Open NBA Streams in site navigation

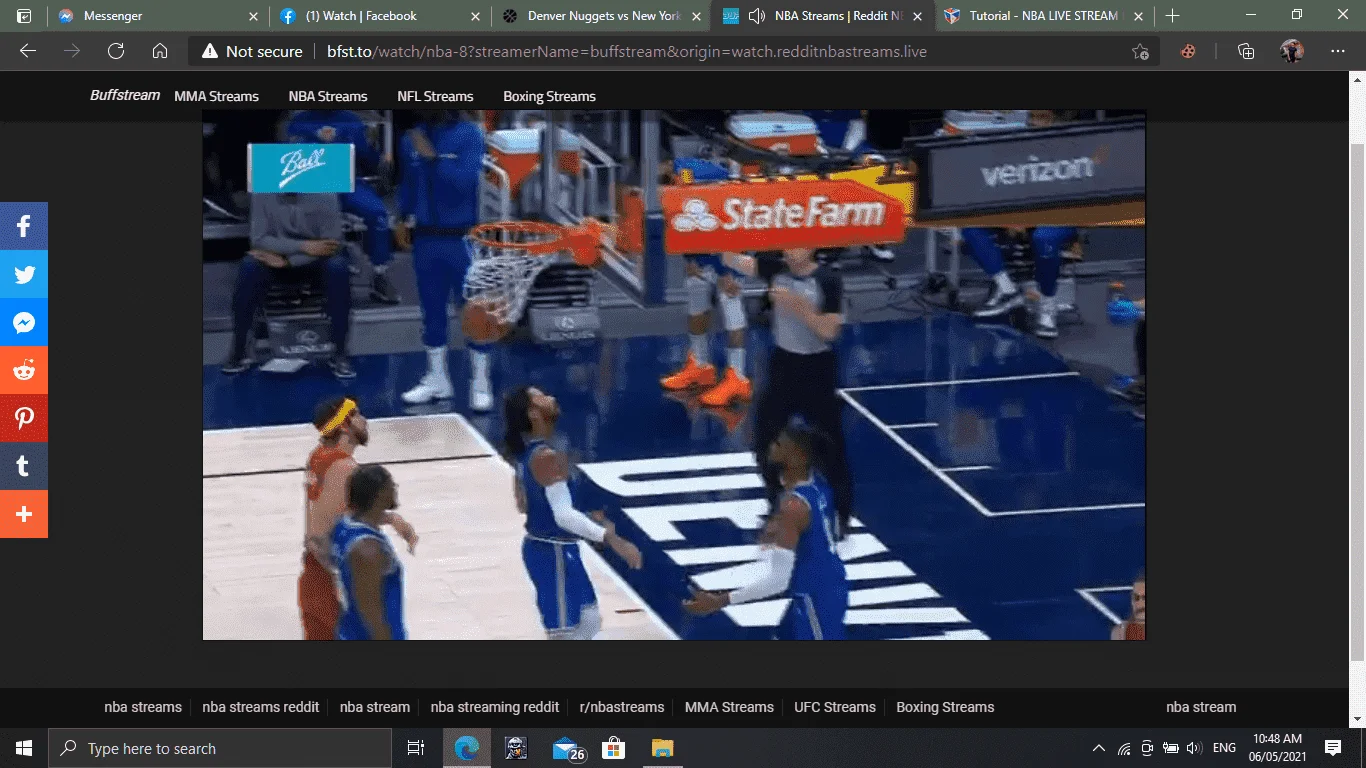(x=328, y=96)
